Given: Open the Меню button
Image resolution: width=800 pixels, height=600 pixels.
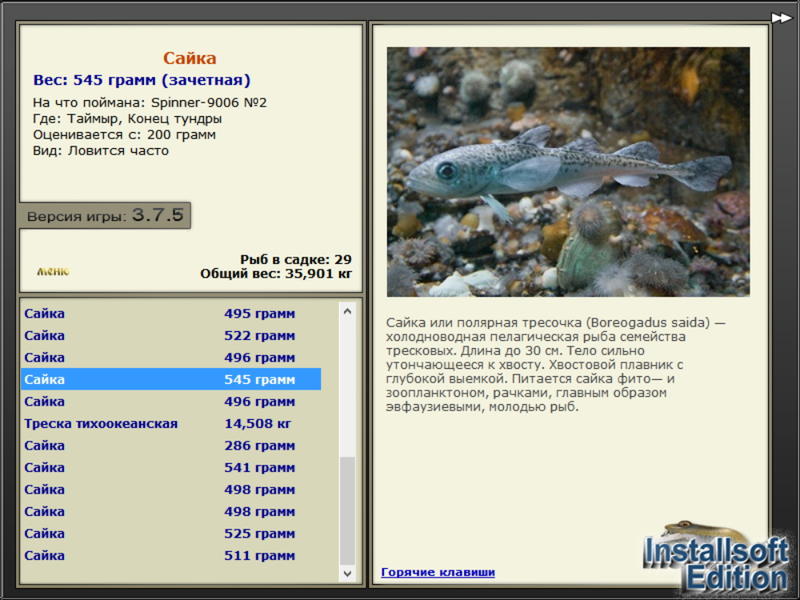Looking at the screenshot, I should tap(53, 271).
